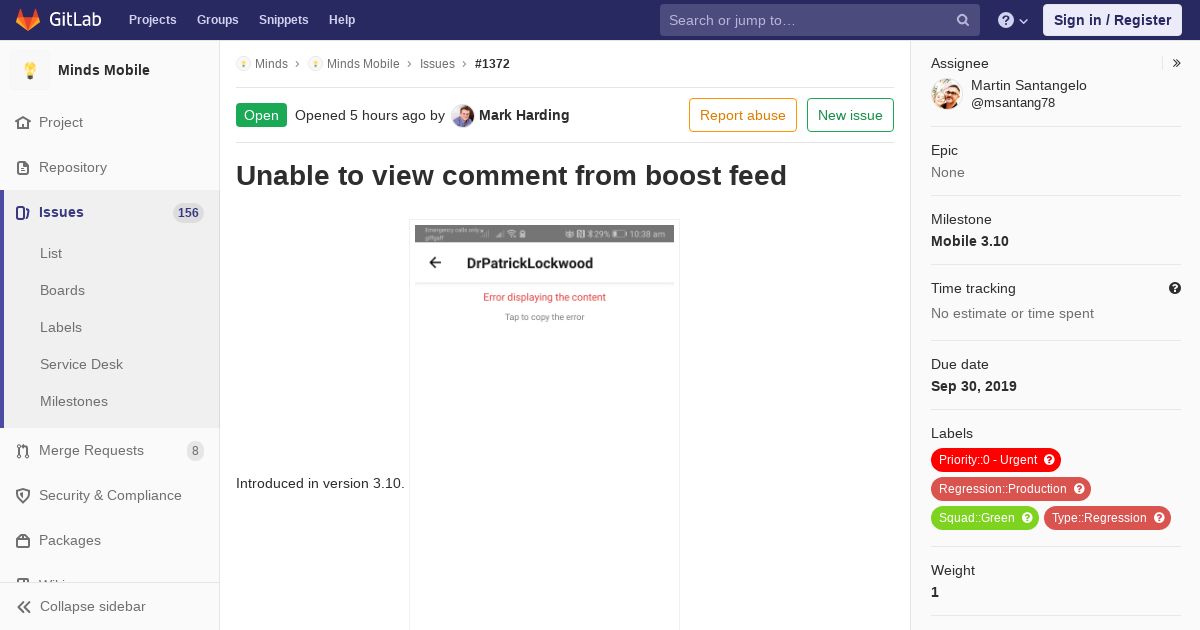Click the Security & Compliance shield icon

click(23, 496)
